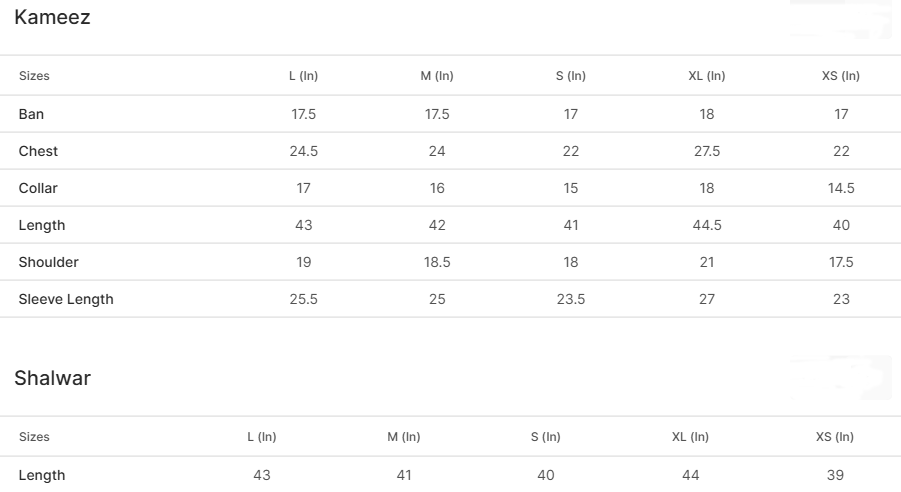Image resolution: width=901 pixels, height=492 pixels.
Task: Select the Sleeve Length row label
Action: [x=66, y=299]
